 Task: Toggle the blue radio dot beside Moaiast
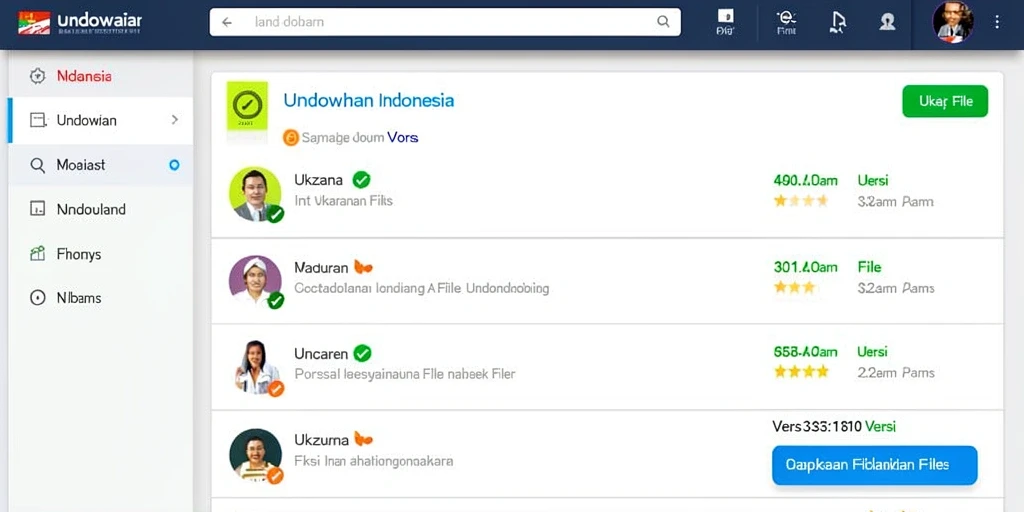coord(174,165)
